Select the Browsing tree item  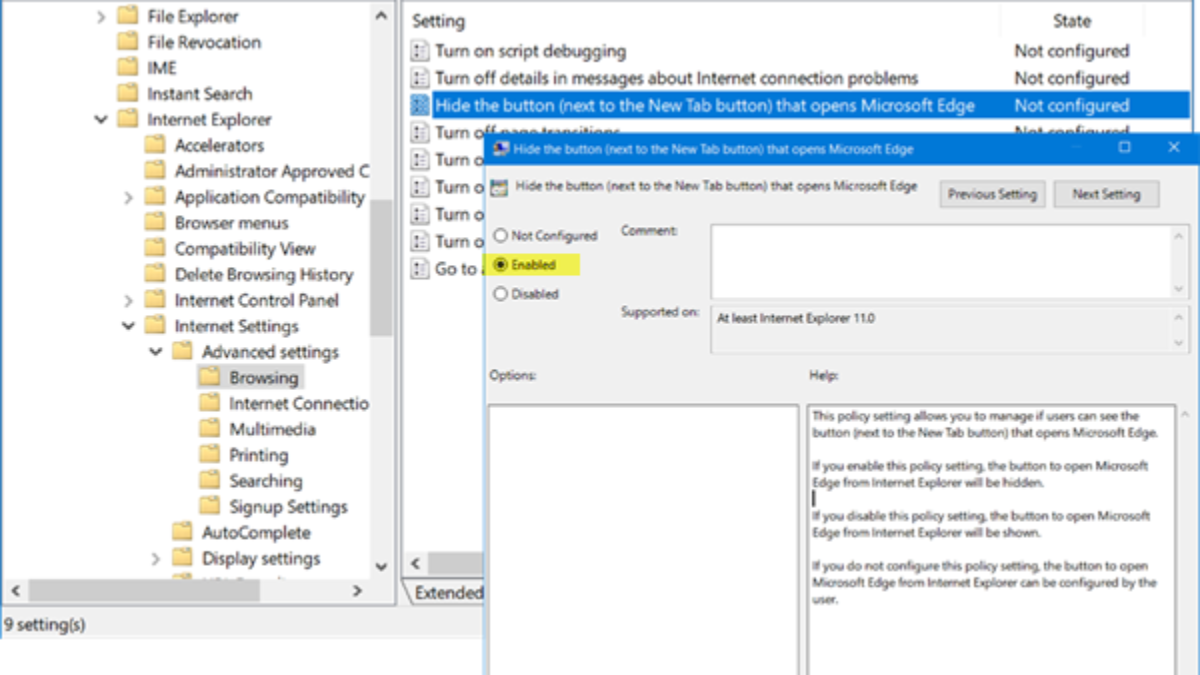(x=264, y=378)
